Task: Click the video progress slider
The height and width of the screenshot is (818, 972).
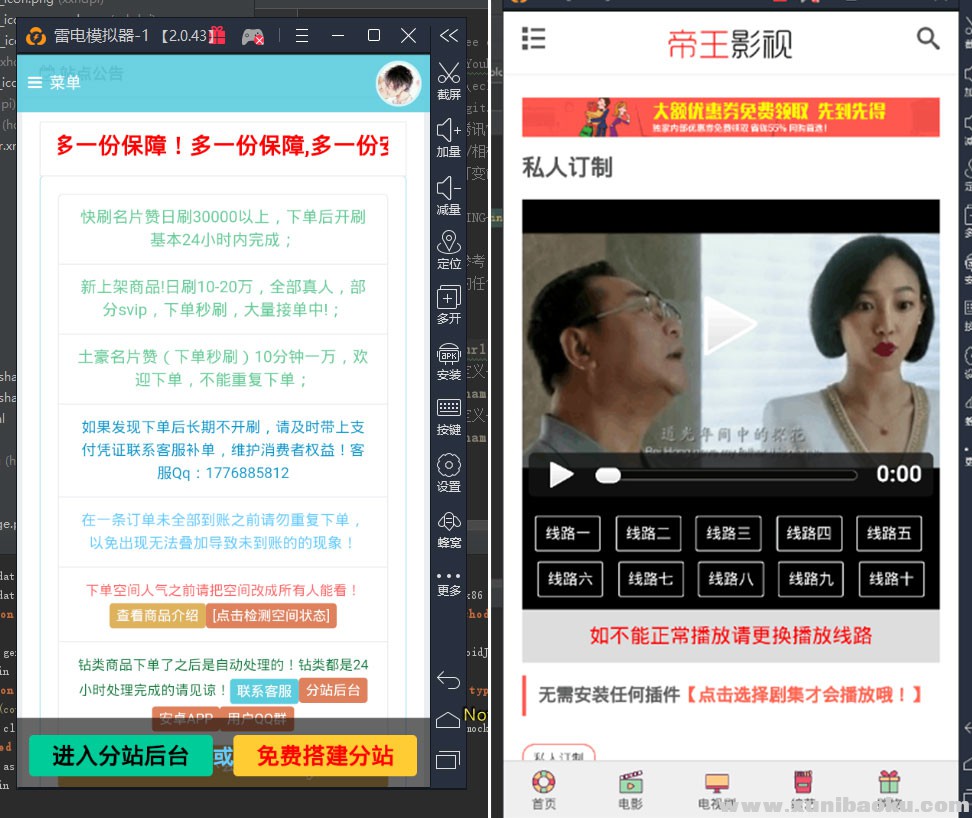Action: coord(727,475)
